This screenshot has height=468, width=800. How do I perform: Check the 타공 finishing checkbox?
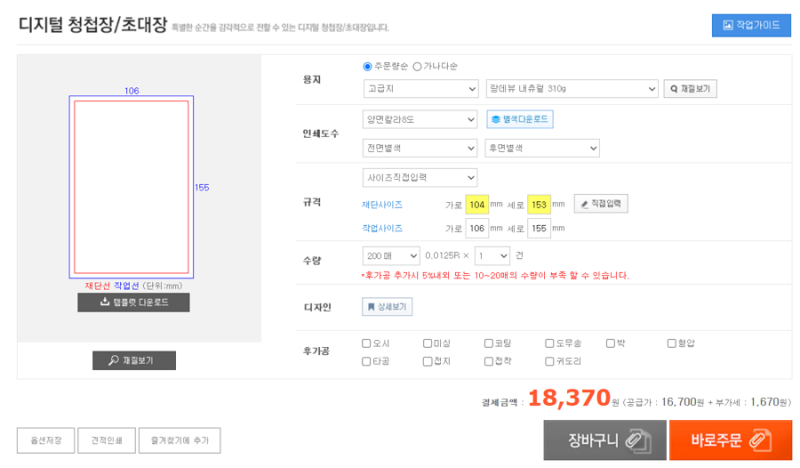(366, 361)
